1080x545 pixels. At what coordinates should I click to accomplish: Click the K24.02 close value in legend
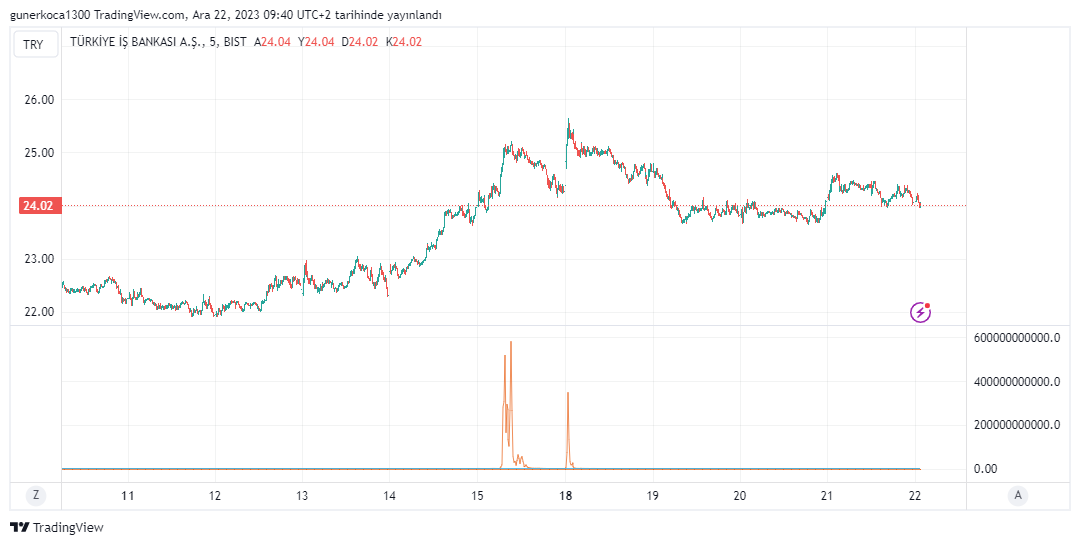tap(404, 42)
